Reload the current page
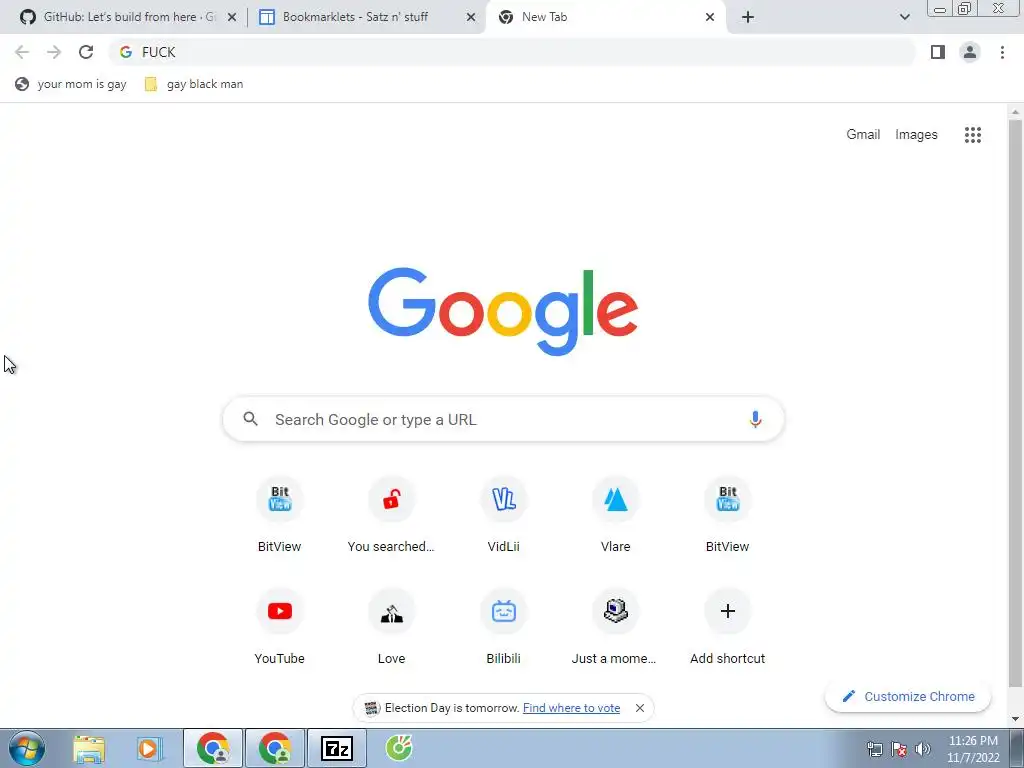Screen dimensions: 1024x768 point(86,52)
